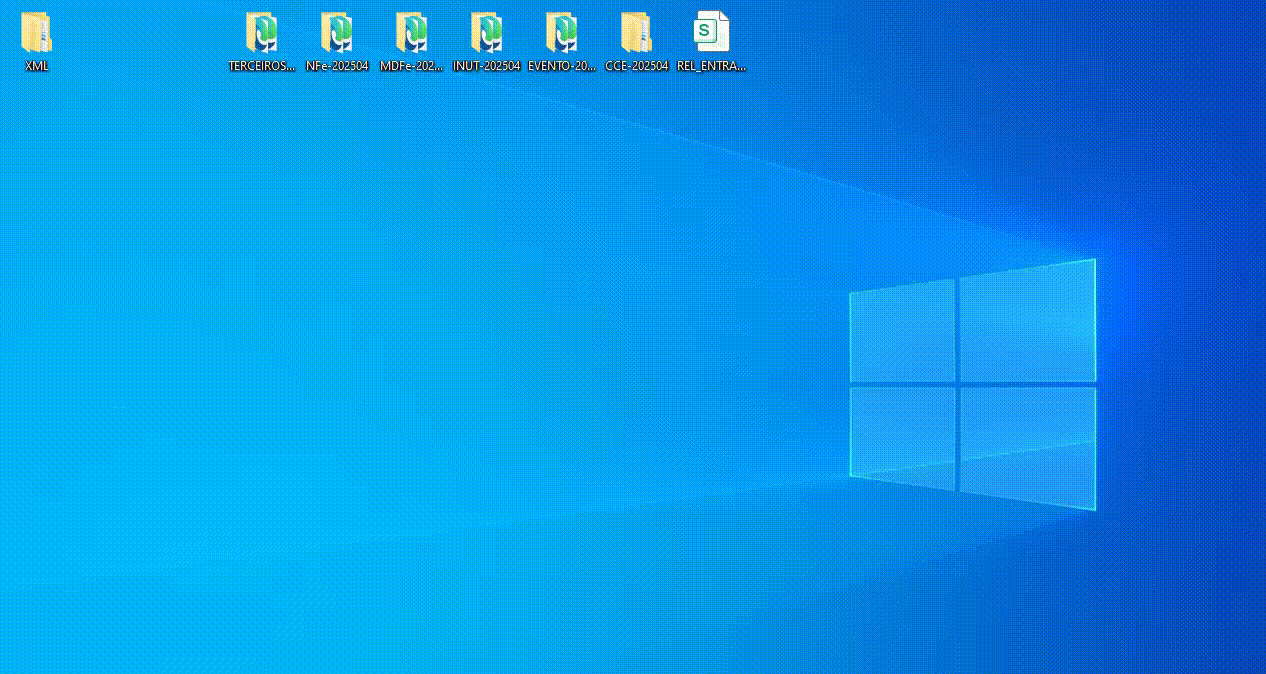Click the "INUT-202504" name label
1266x674 pixels.
(487, 66)
